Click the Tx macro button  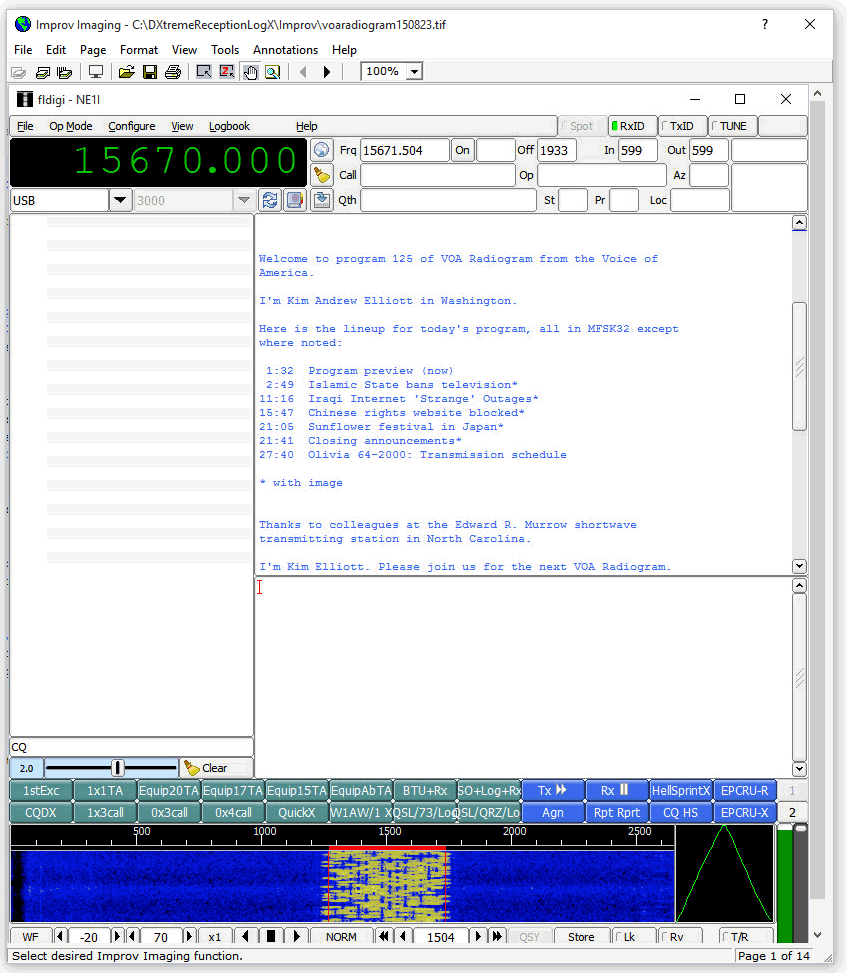(x=552, y=790)
